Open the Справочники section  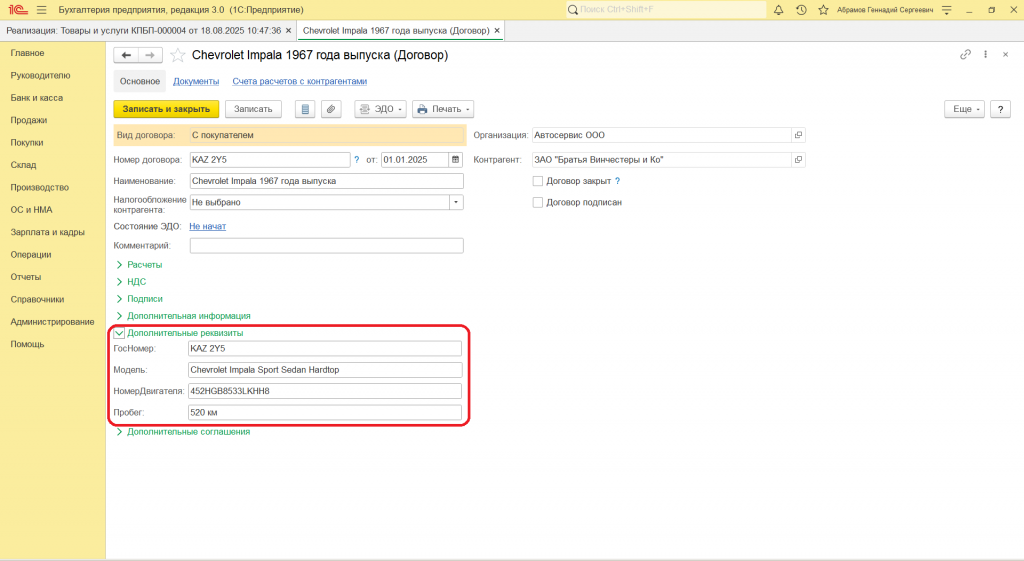pos(37,299)
